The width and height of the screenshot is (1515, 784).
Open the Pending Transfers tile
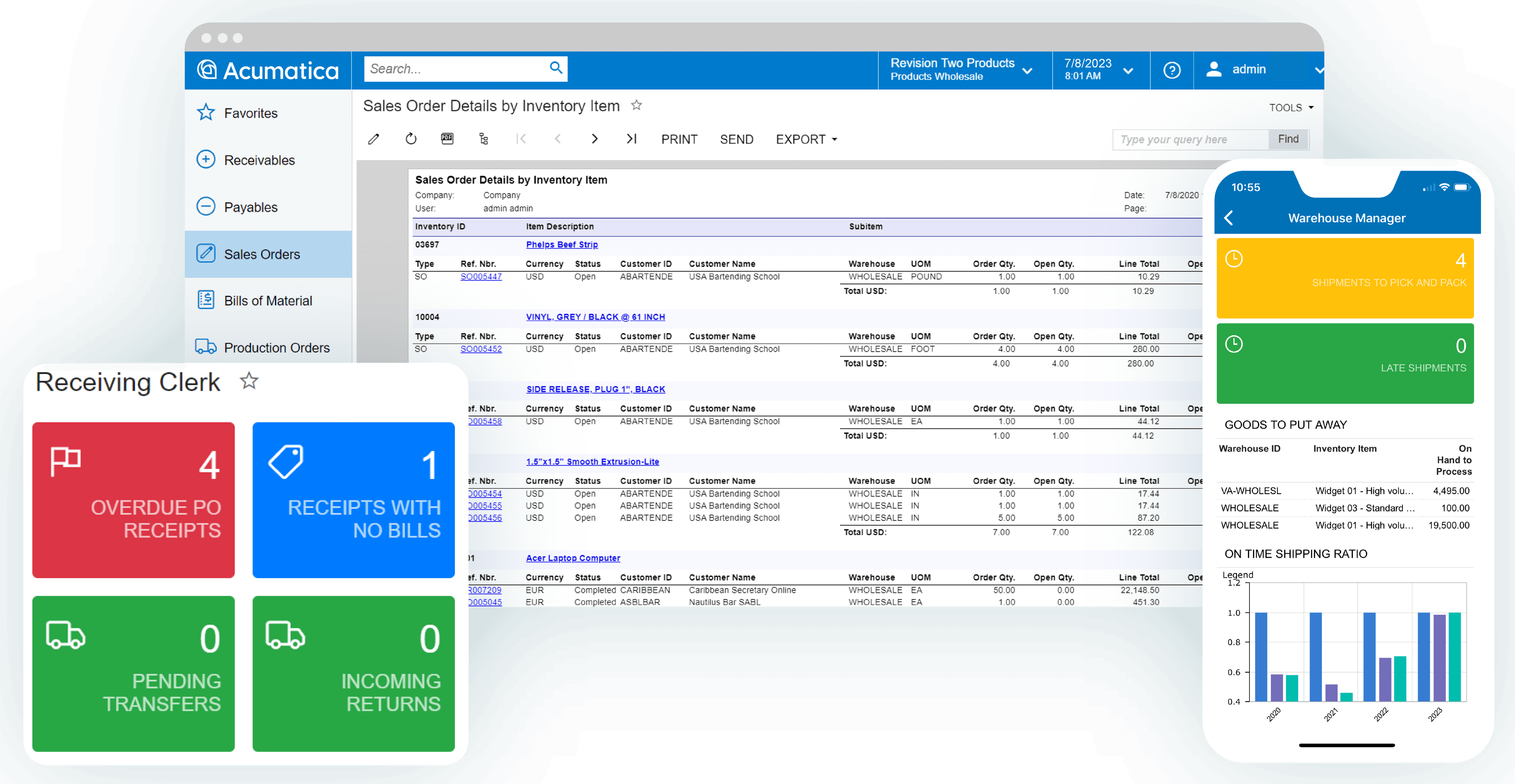coord(134,674)
